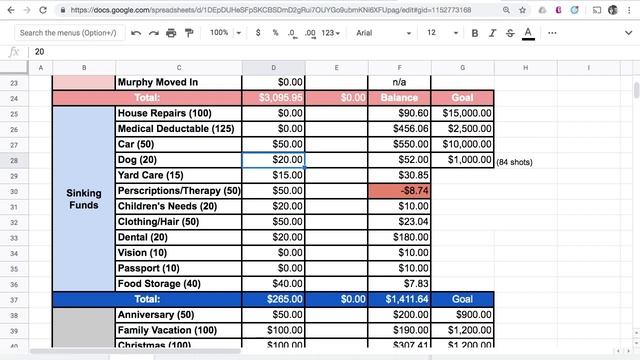Select the Children's Needs (20) cell
Screen dimensions: 640x360
[x=178, y=206]
